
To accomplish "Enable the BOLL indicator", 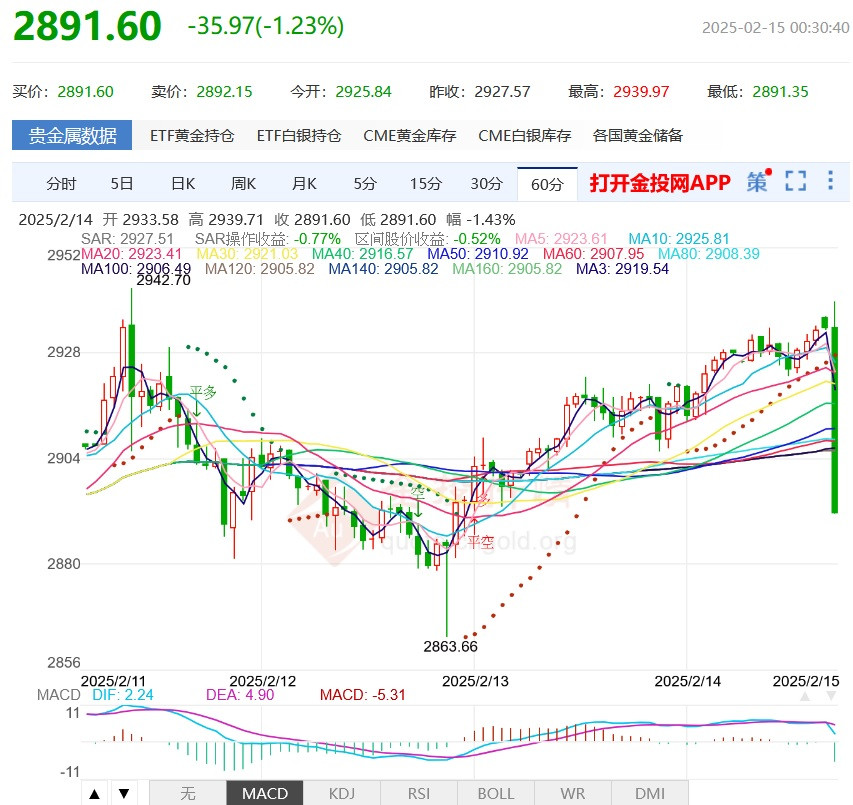I will 496,794.
